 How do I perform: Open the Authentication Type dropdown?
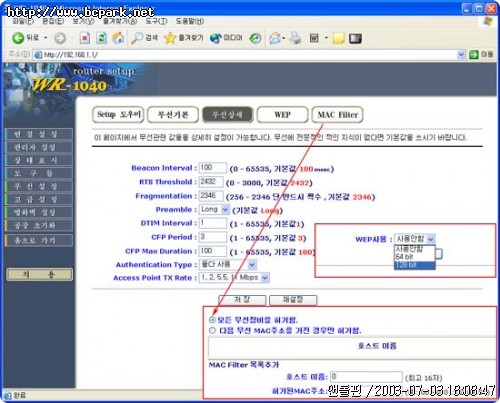(x=228, y=265)
